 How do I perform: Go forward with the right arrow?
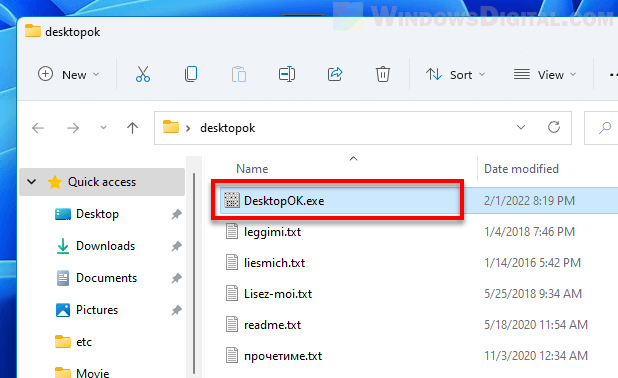tap(73, 128)
